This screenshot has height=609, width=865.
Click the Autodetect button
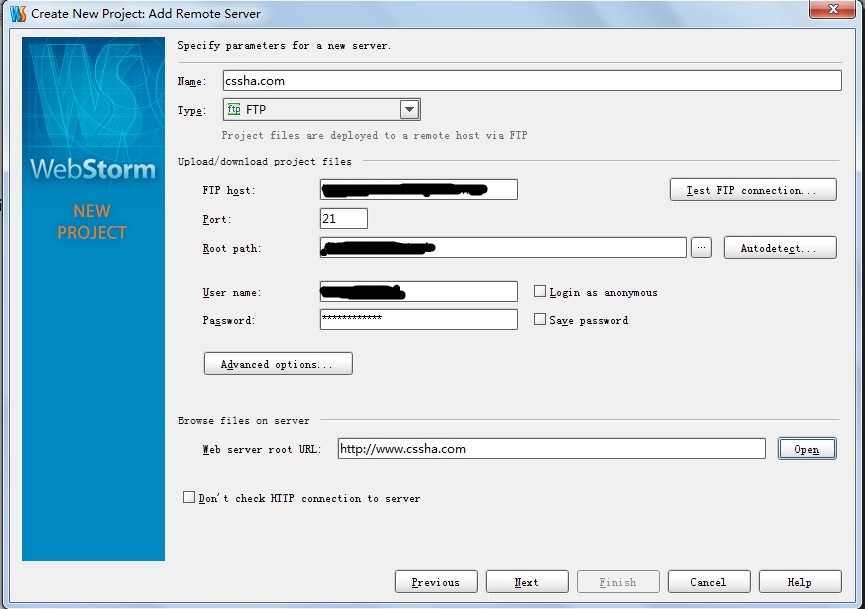(x=780, y=248)
